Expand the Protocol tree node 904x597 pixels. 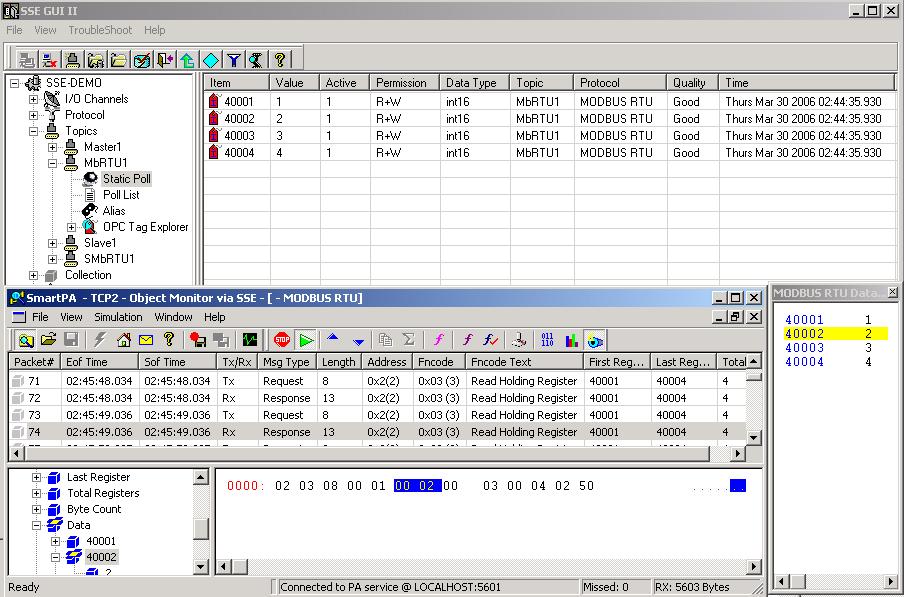pos(33,115)
